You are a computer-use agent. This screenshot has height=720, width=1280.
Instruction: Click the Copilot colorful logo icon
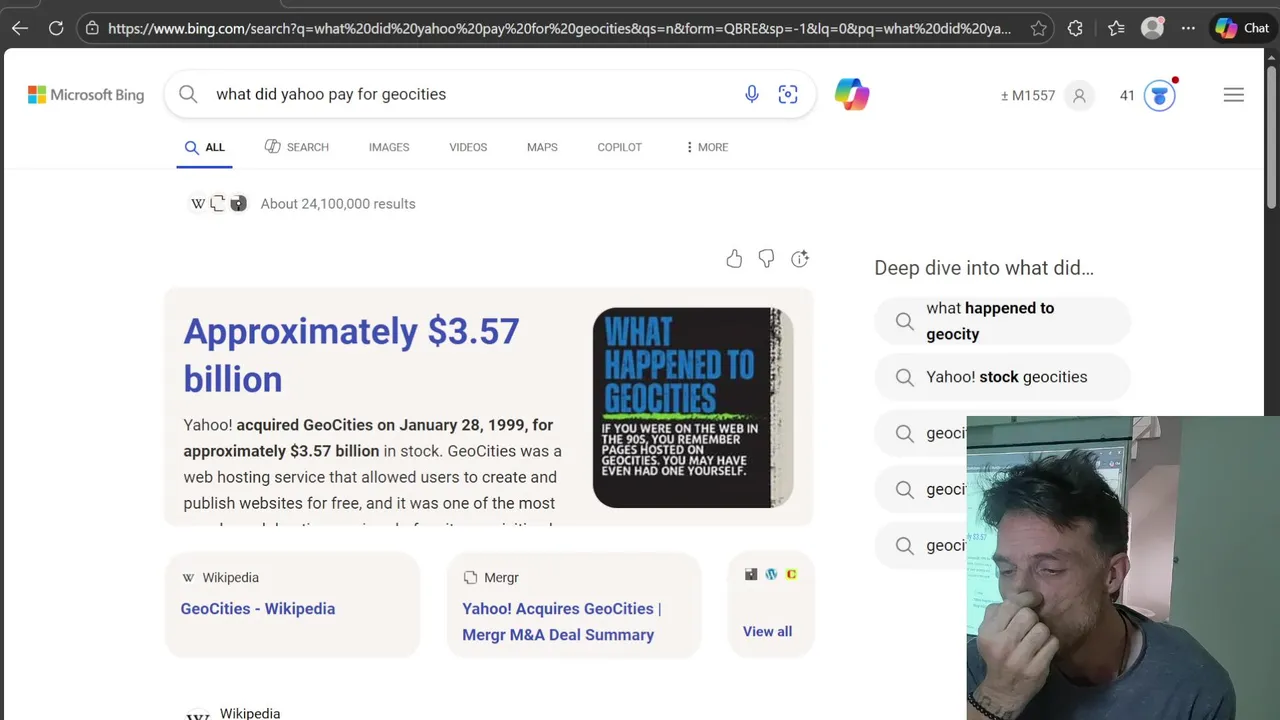click(852, 95)
